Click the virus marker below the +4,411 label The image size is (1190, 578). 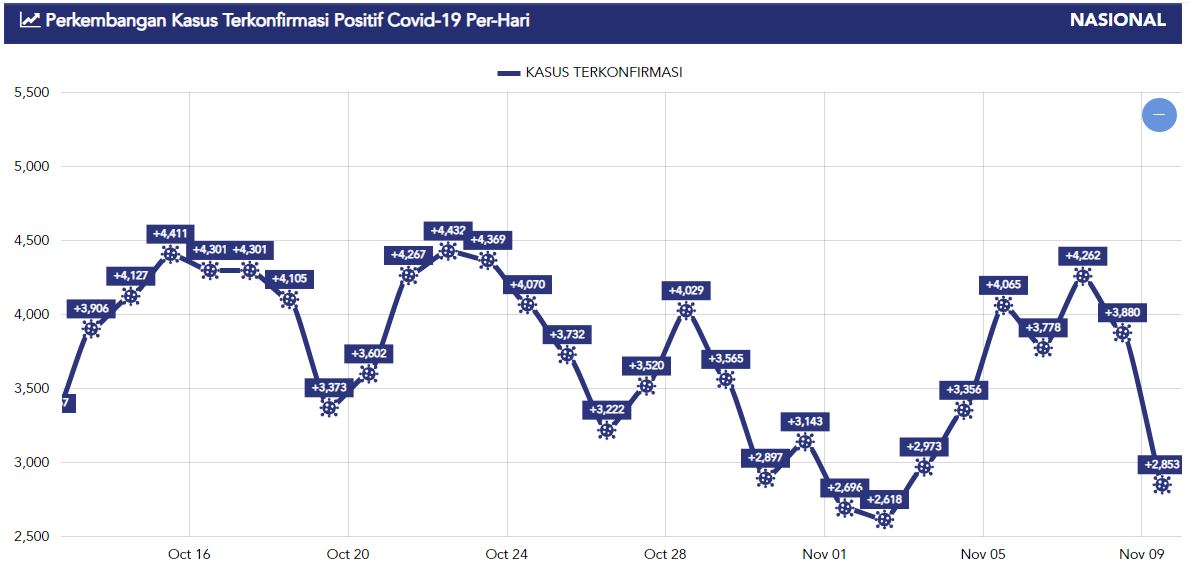[170, 254]
